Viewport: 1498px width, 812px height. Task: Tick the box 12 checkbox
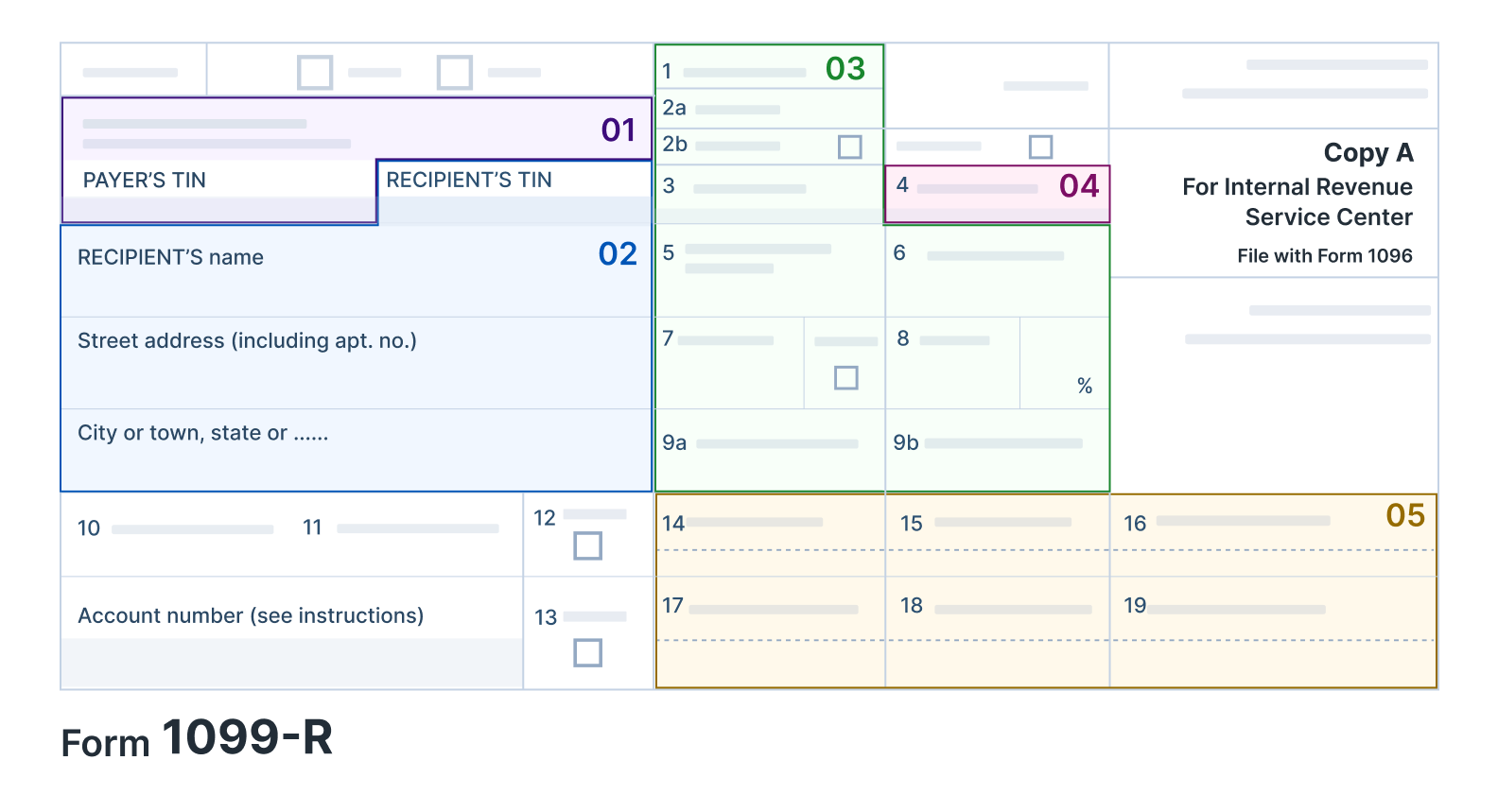588,545
